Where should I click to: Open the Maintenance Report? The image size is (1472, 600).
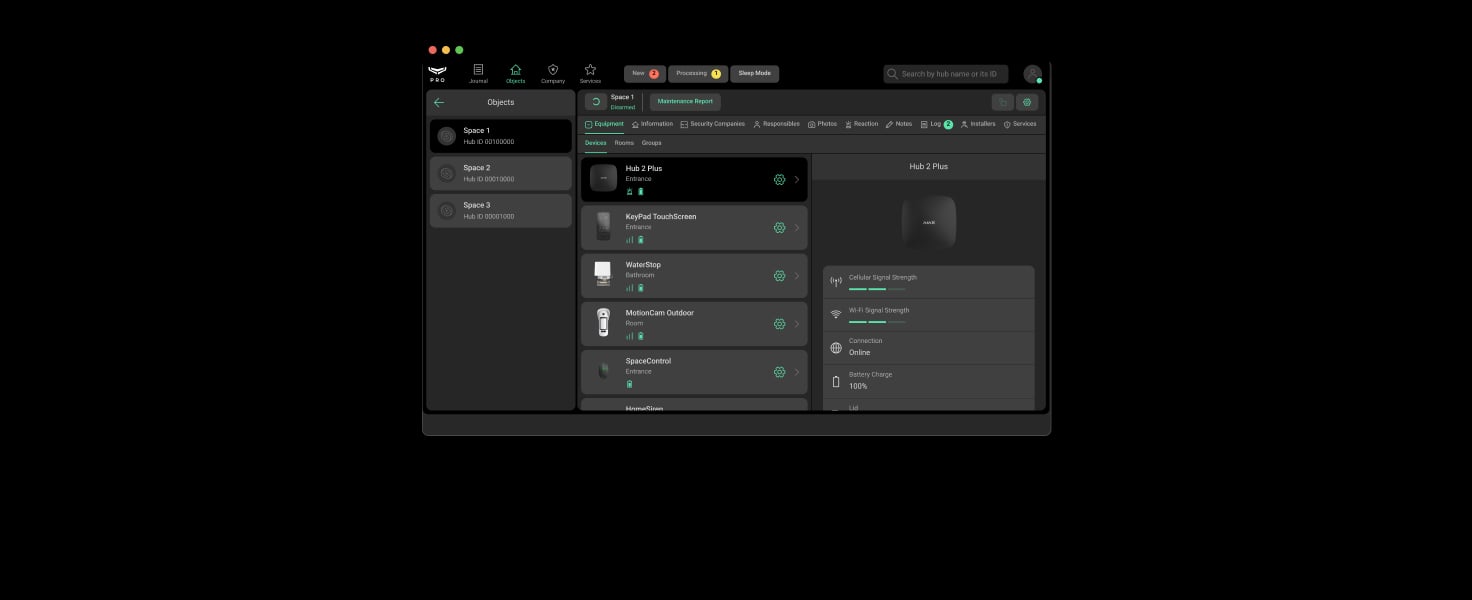(x=684, y=101)
